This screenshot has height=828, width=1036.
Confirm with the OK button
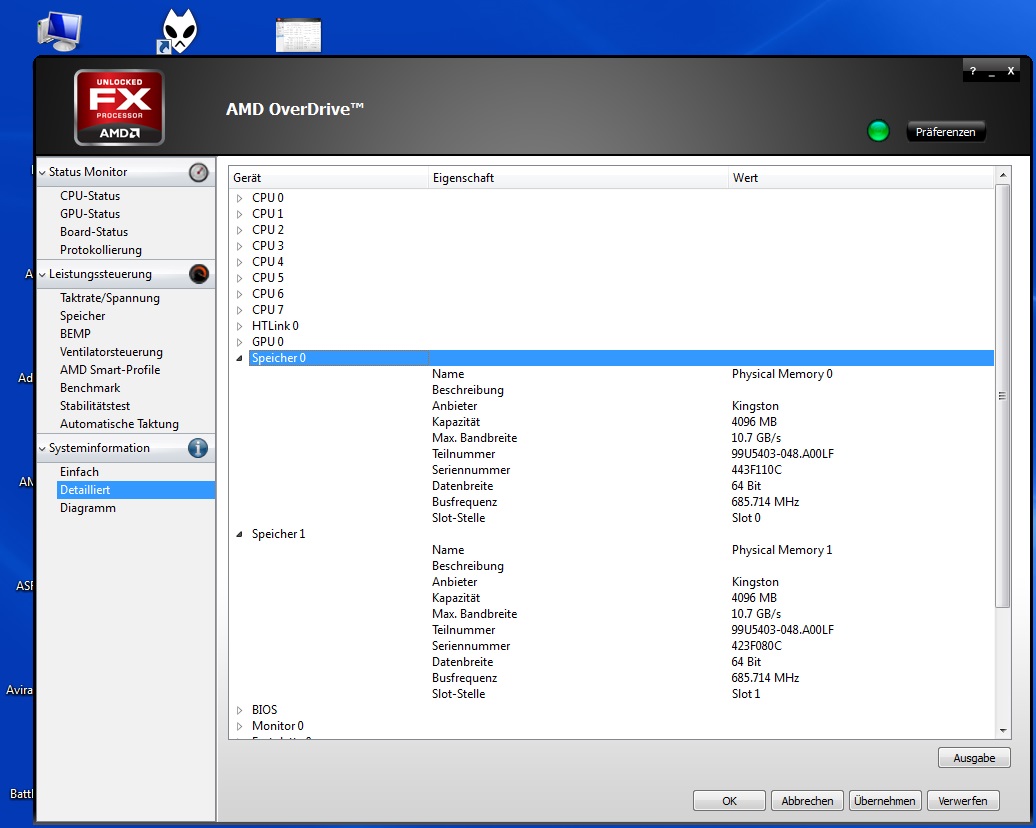[729, 801]
